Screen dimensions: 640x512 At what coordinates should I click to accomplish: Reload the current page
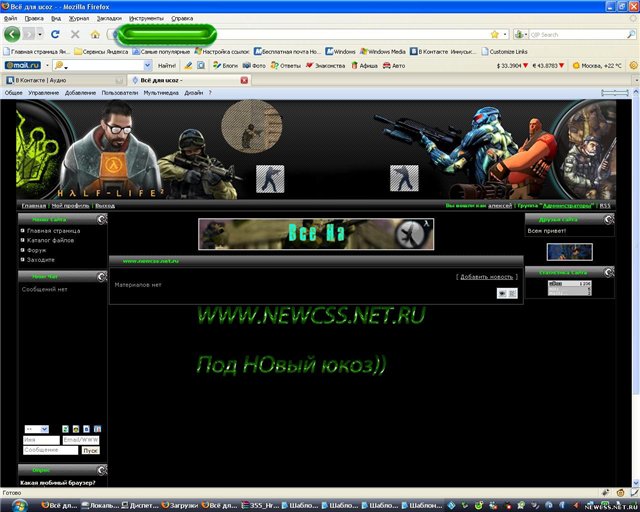coord(56,34)
